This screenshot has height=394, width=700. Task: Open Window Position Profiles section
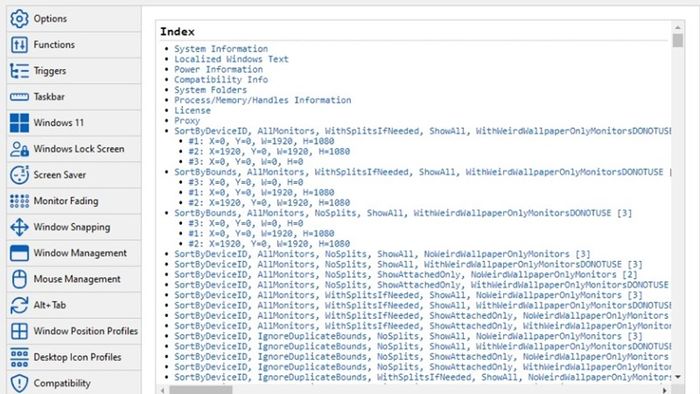coord(74,331)
